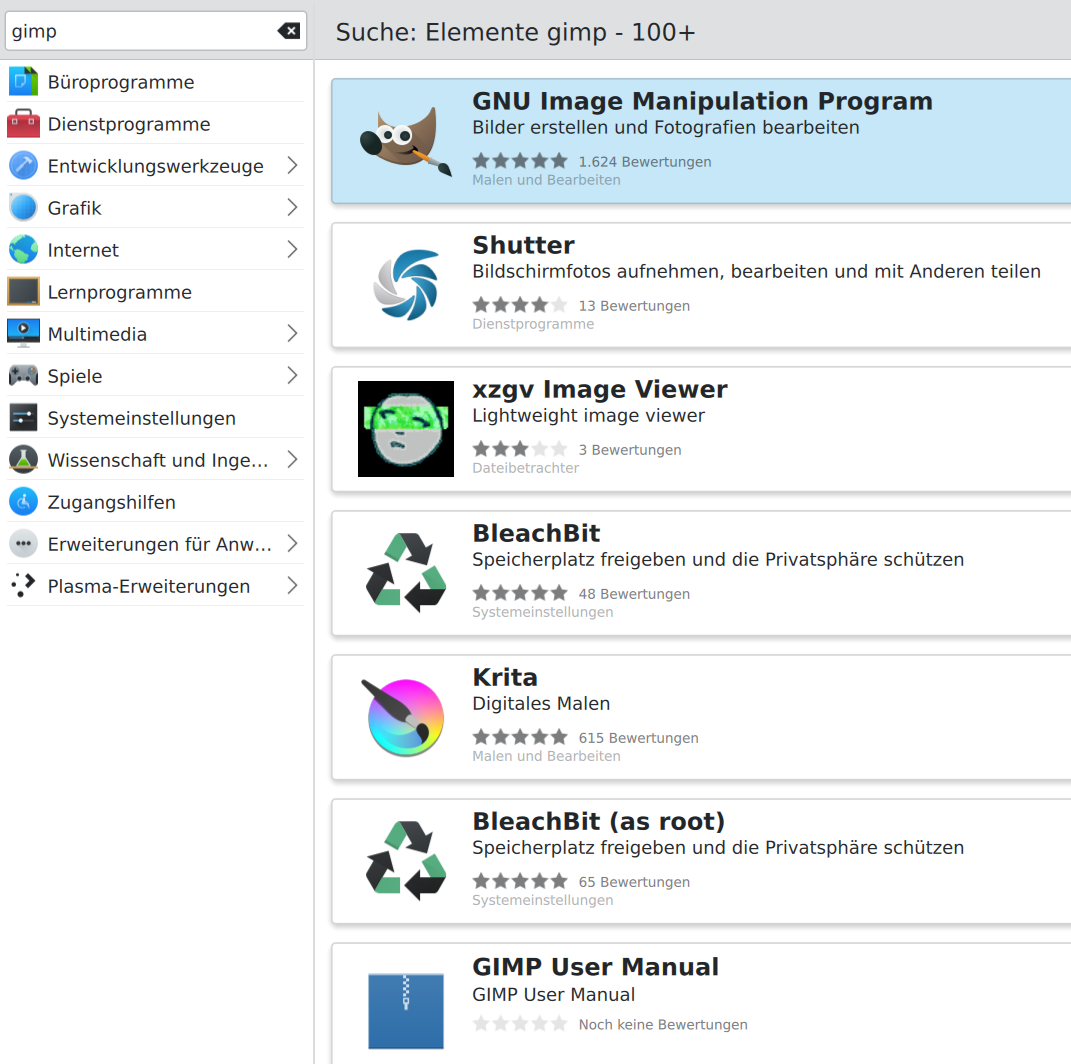
Task: Open GNU Image Manipulation Program title
Action: 702,101
